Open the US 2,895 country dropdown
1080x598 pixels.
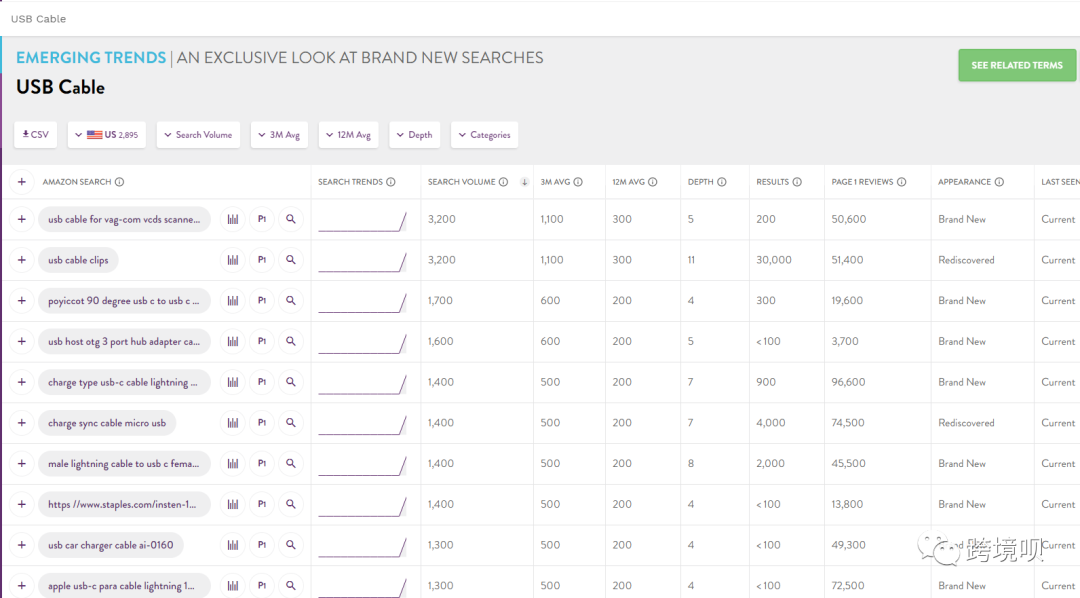click(107, 135)
